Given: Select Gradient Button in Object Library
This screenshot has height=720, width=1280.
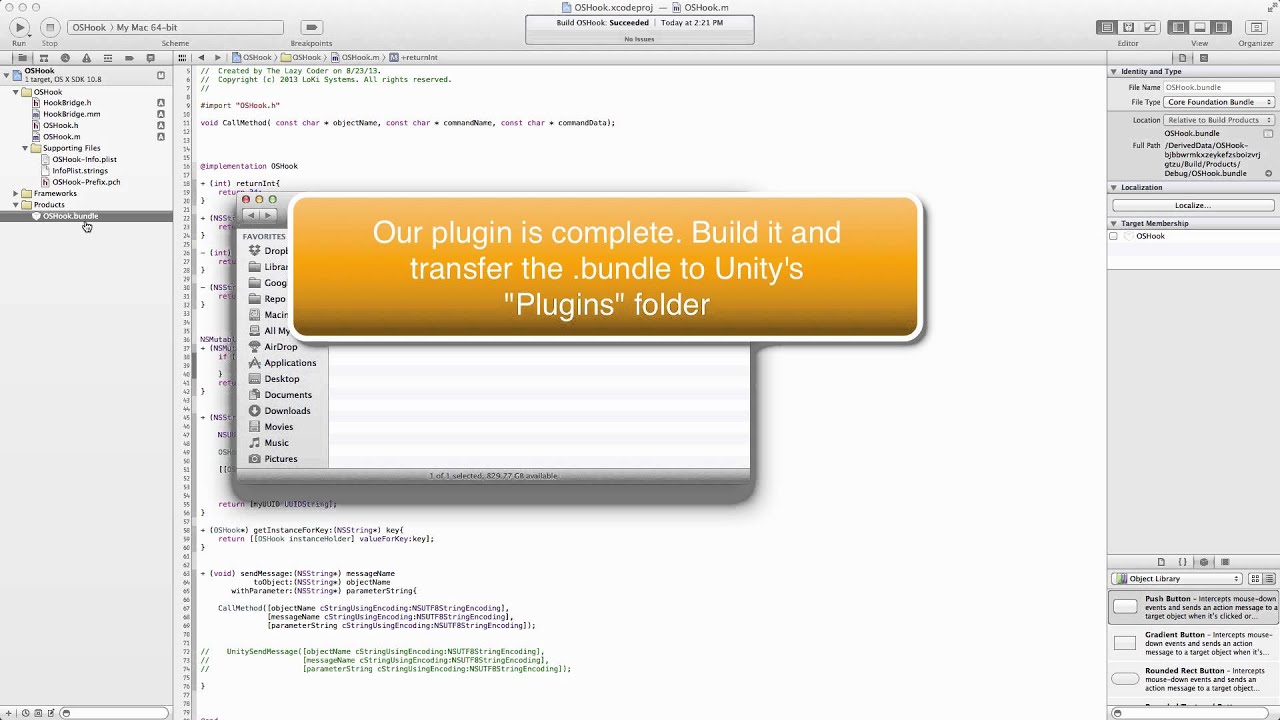Looking at the screenshot, I should click(x=1193, y=643).
